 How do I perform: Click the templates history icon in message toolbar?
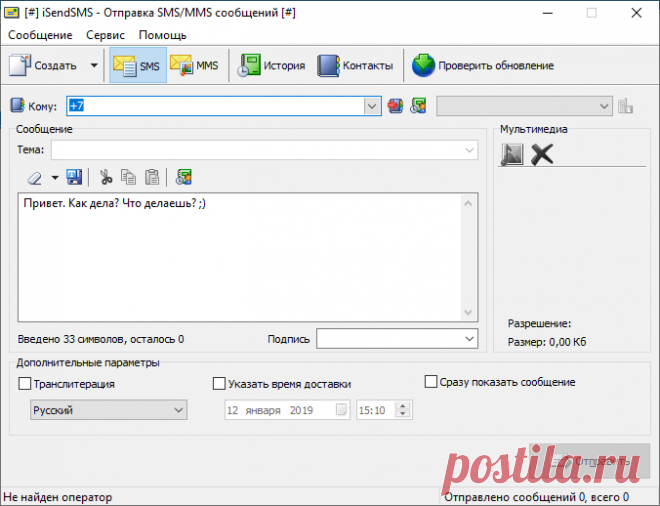coord(184,177)
